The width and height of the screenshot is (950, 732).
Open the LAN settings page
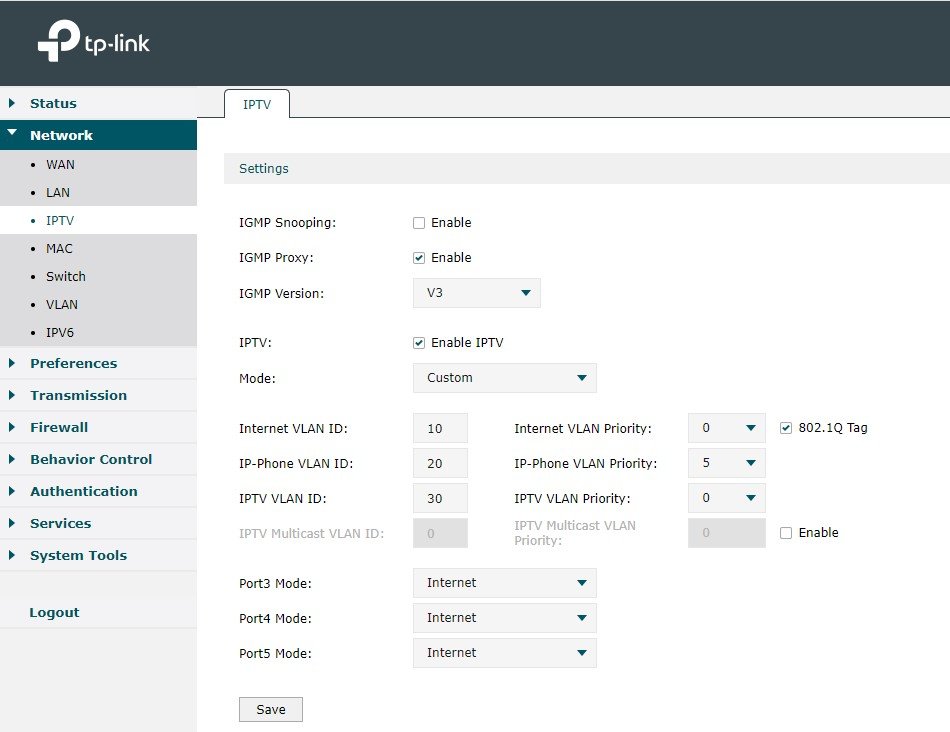tap(58, 193)
